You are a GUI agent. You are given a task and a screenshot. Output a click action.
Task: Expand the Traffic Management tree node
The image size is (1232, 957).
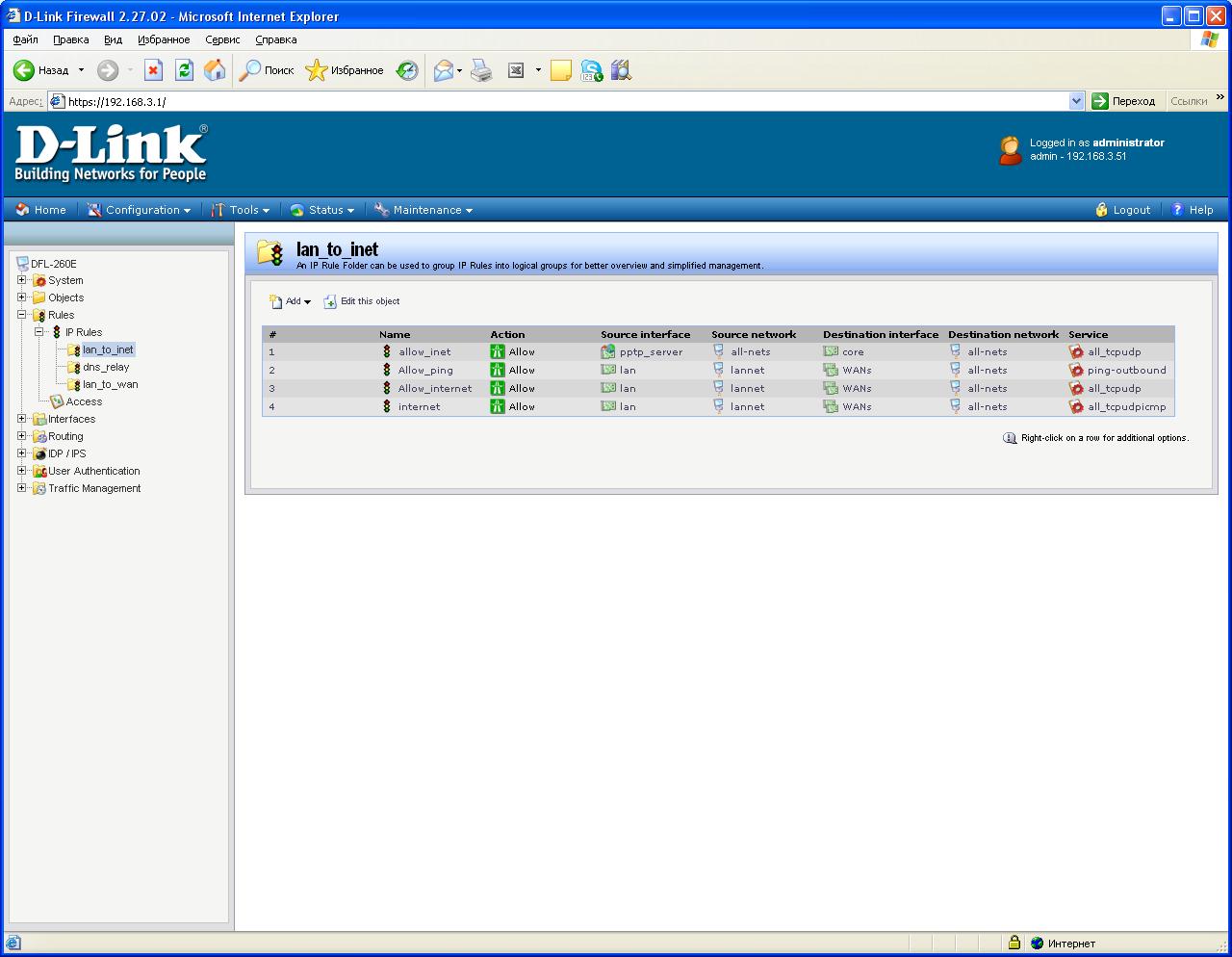tap(21, 488)
